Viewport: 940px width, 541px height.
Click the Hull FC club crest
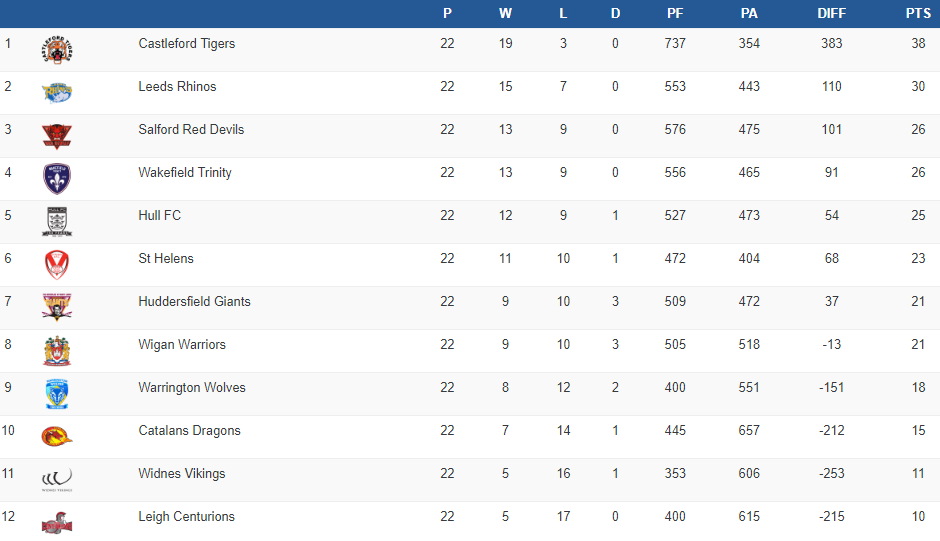[57, 221]
